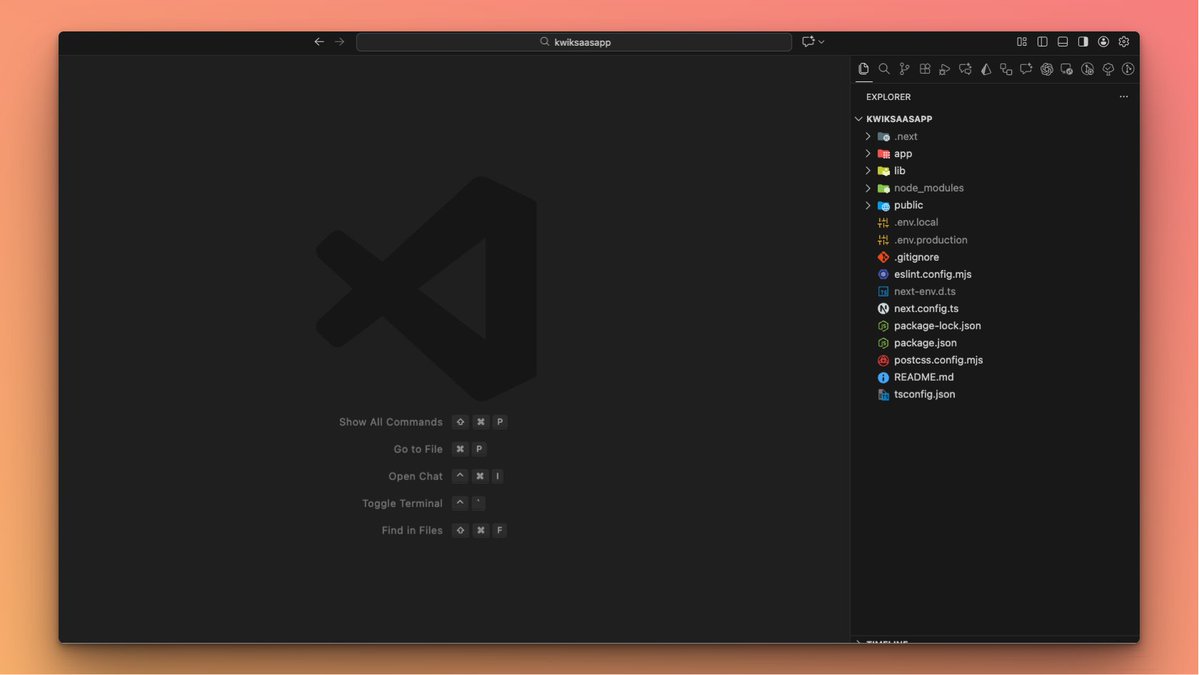
Task: Click the kwiksaasapp command center search box
Action: 574,42
